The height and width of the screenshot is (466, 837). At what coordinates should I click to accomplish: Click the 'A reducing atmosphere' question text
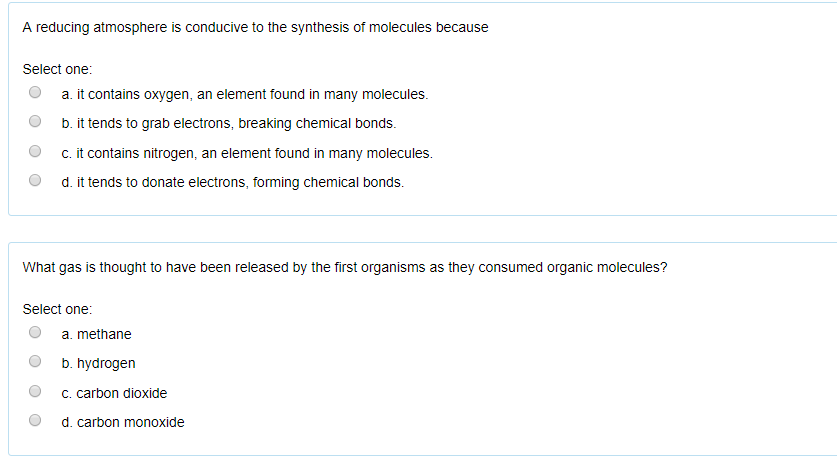255,28
